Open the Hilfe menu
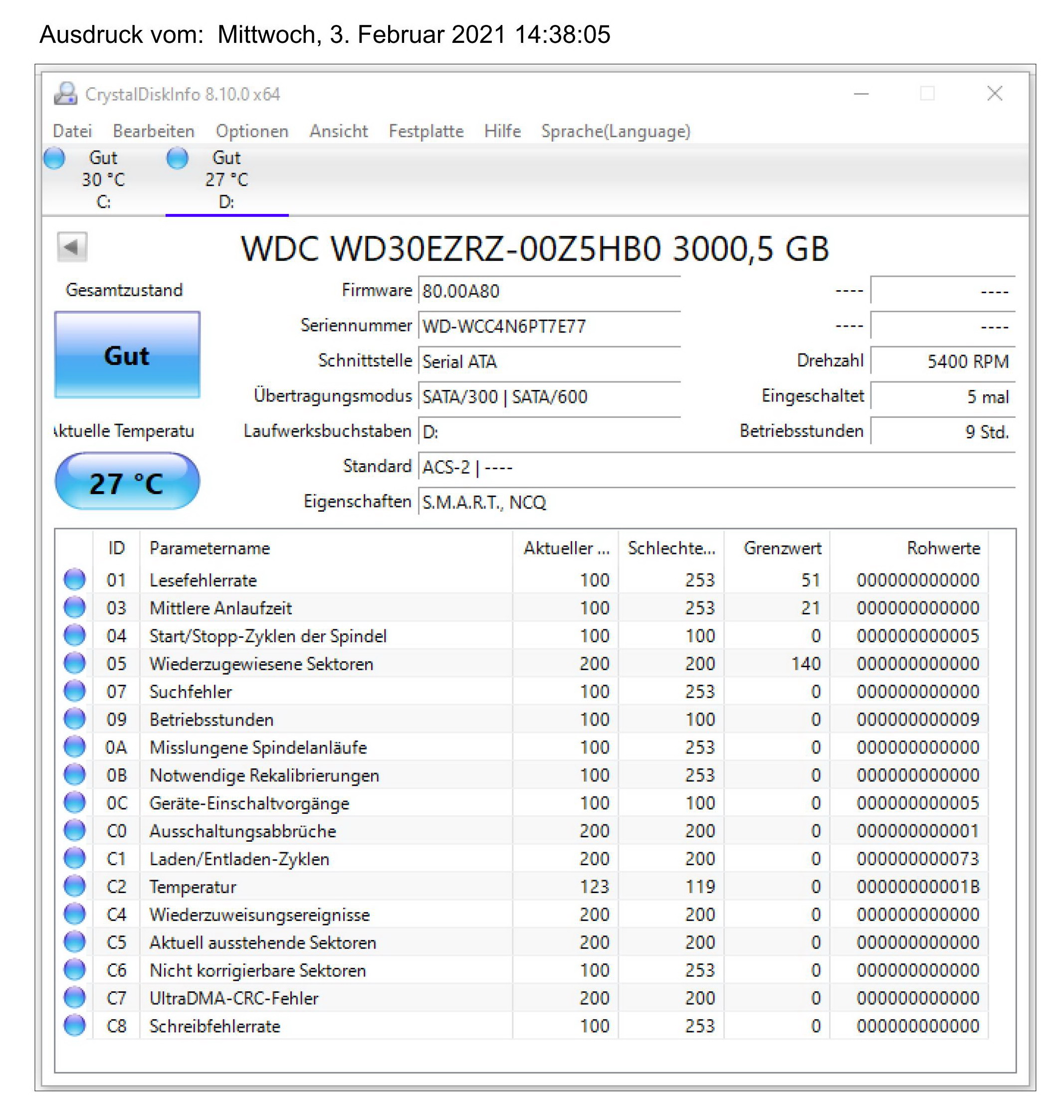The image size is (1064, 1120). 502,131
